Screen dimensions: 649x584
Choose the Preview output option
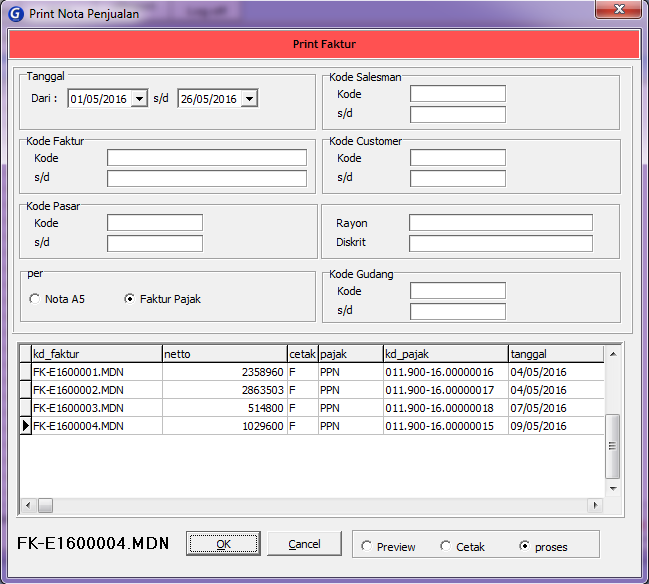[367, 547]
